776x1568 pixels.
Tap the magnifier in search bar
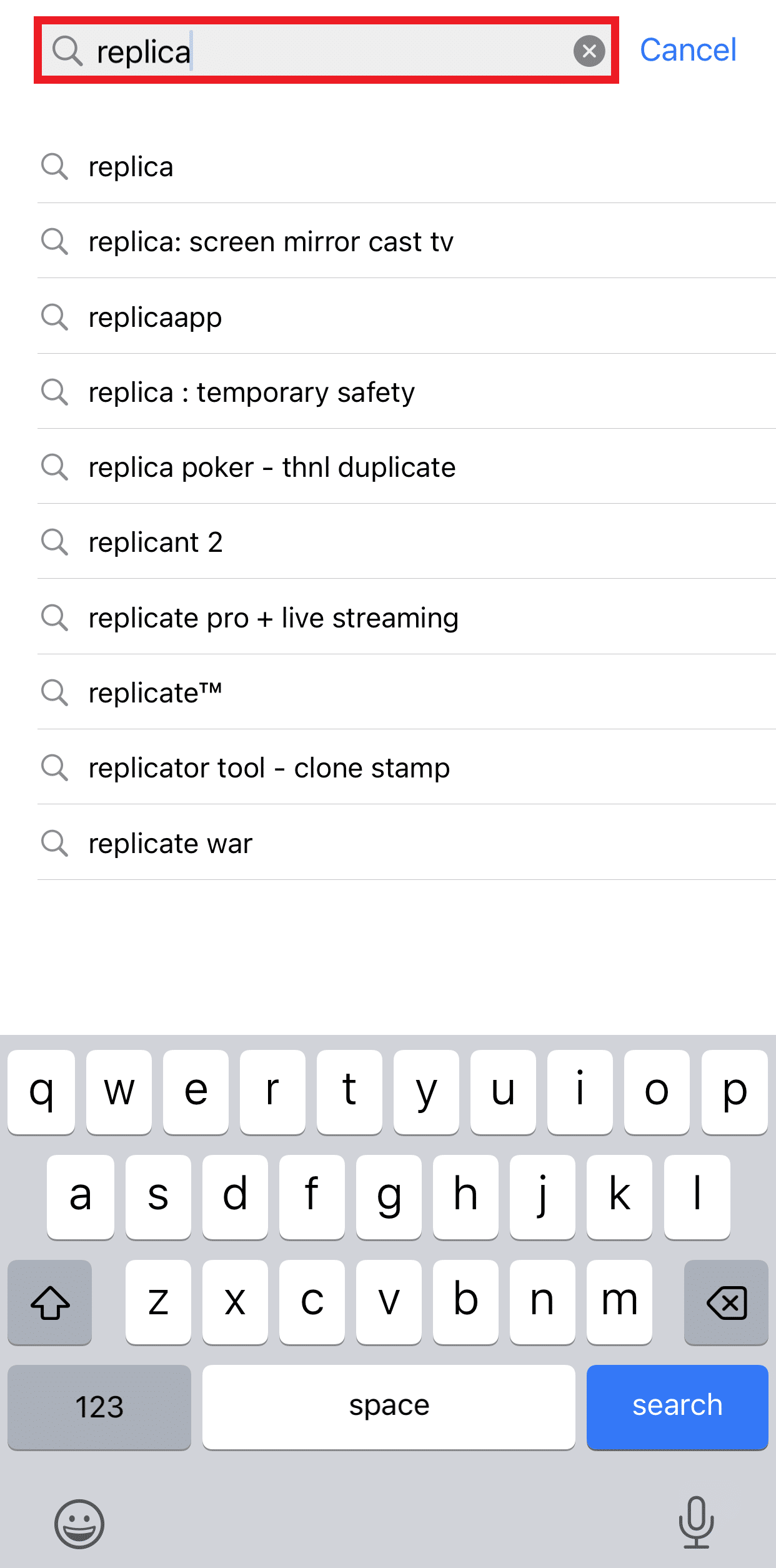pyautogui.click(x=67, y=51)
